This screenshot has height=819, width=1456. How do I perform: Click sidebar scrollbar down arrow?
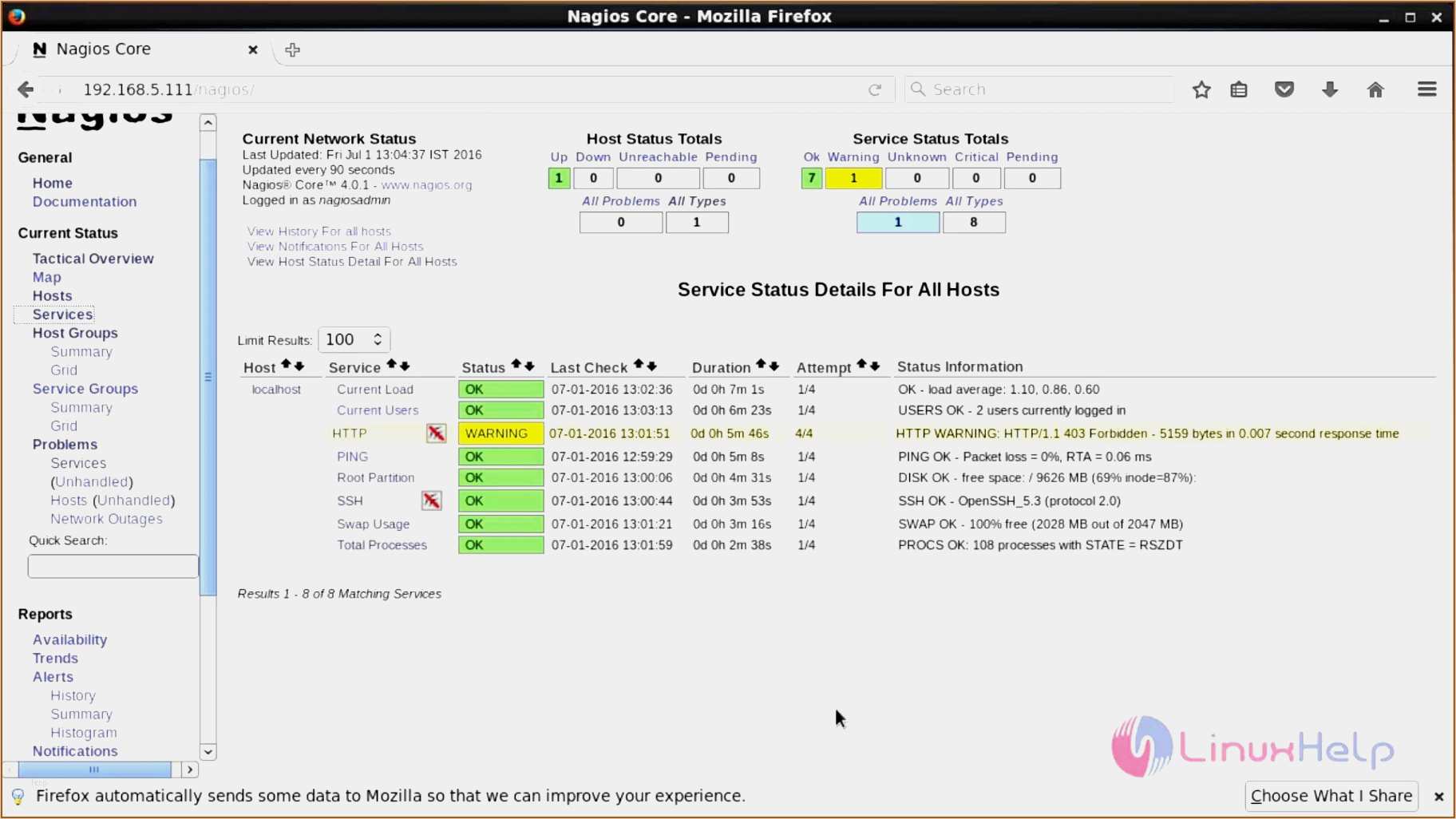click(208, 752)
